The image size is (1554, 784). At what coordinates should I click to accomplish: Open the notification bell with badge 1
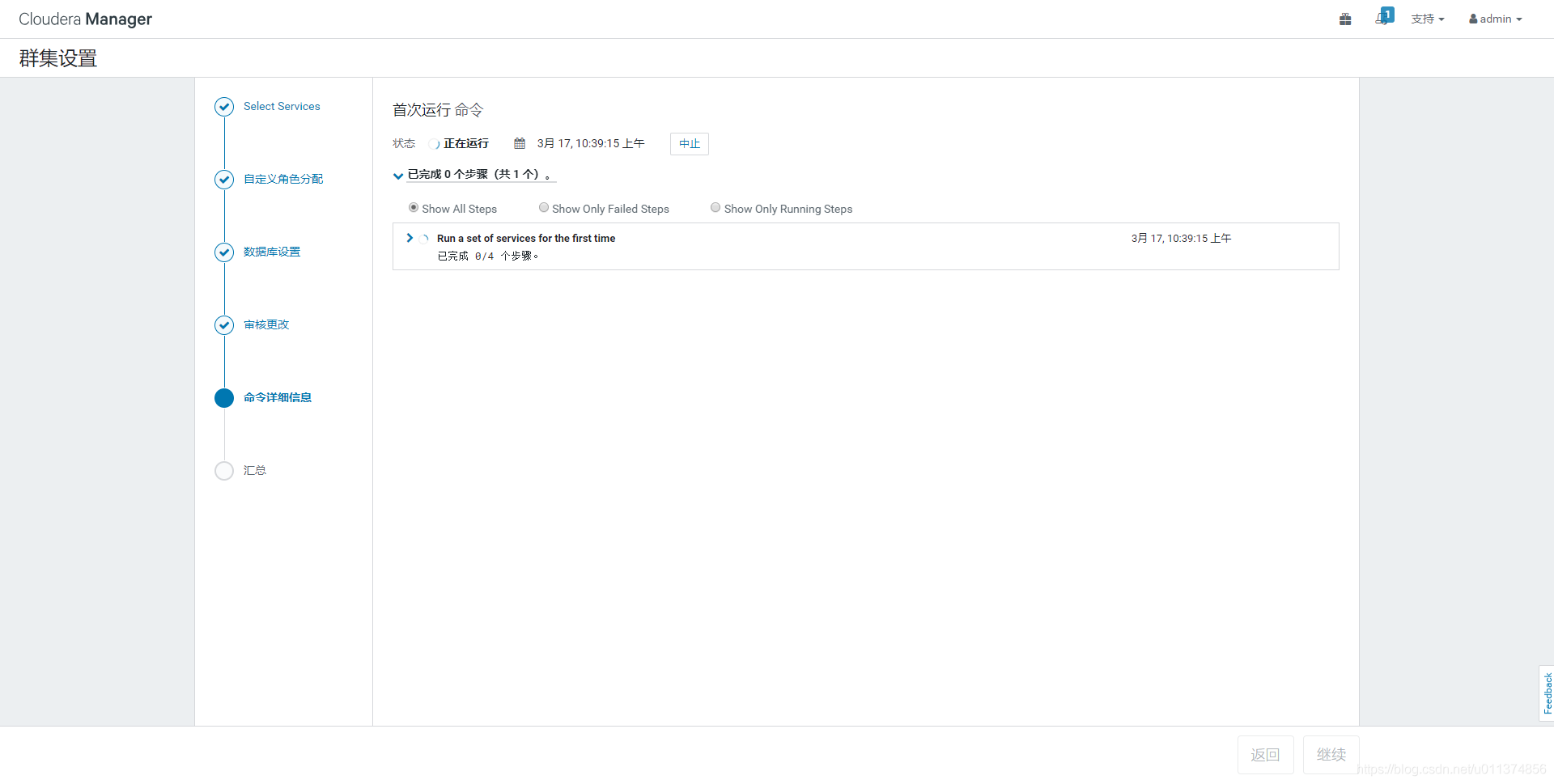(x=1383, y=19)
